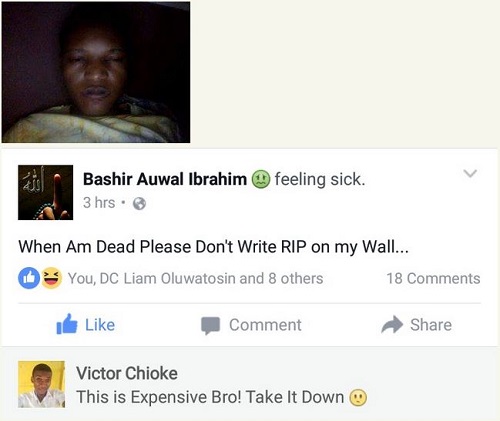Open the dark photo at top
Image resolution: width=500 pixels, height=421 pixels.
pos(96,72)
